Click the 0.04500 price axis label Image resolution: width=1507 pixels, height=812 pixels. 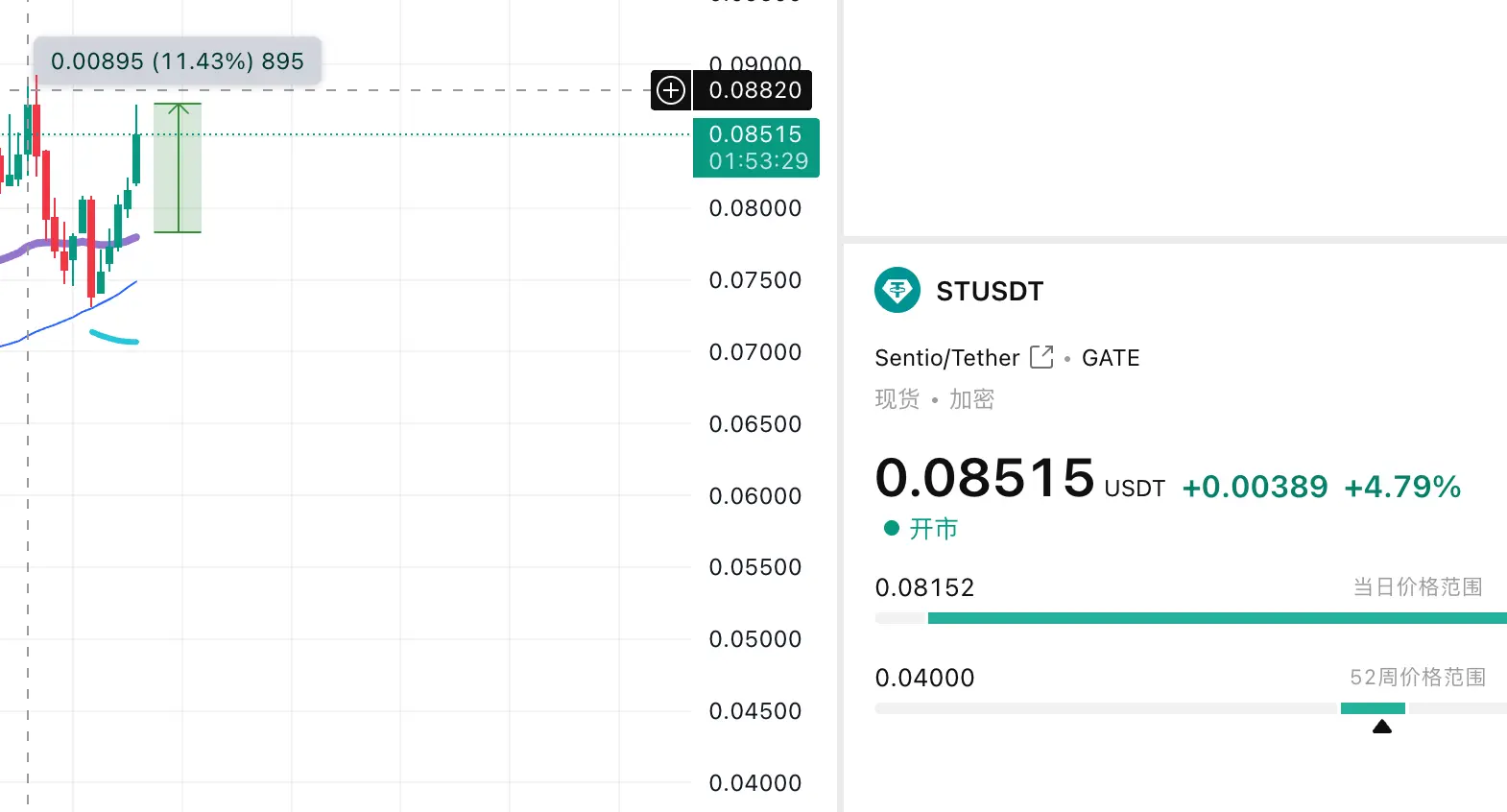click(755, 711)
